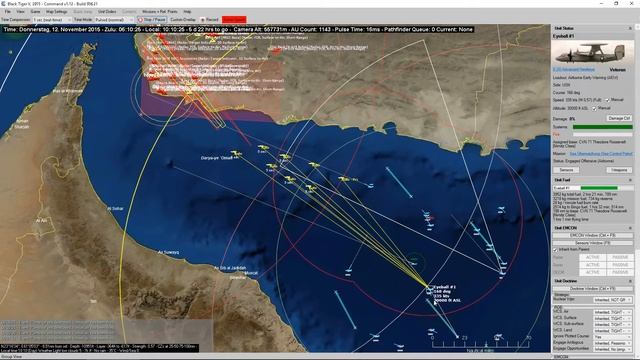Open the Nuclear weapons doctrine dropdown
This screenshot has height=360, width=640.
612,300
